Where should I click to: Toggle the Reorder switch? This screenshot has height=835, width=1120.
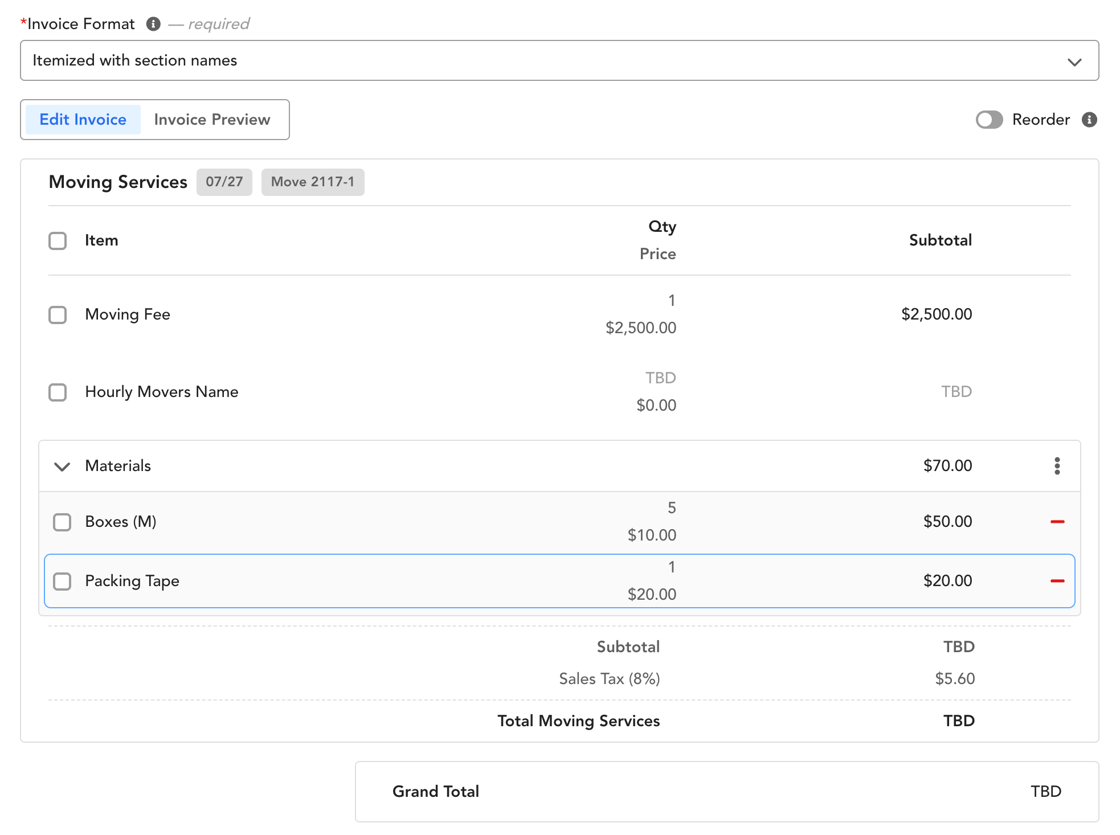click(989, 119)
